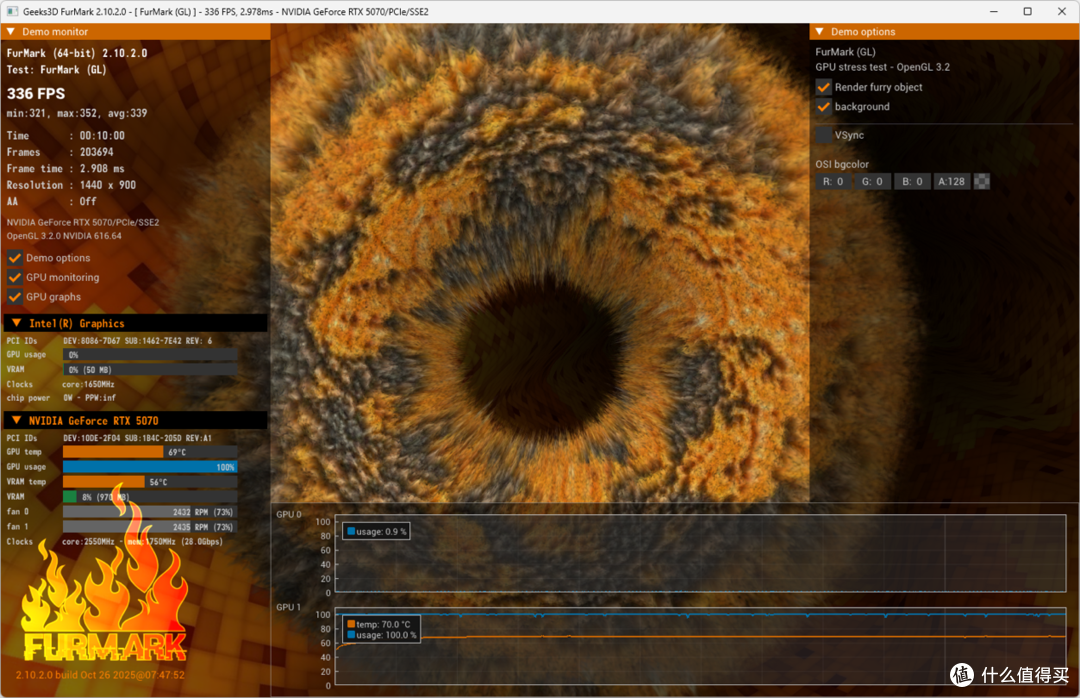Click the VRAM temp 56°C bar

click(150, 482)
